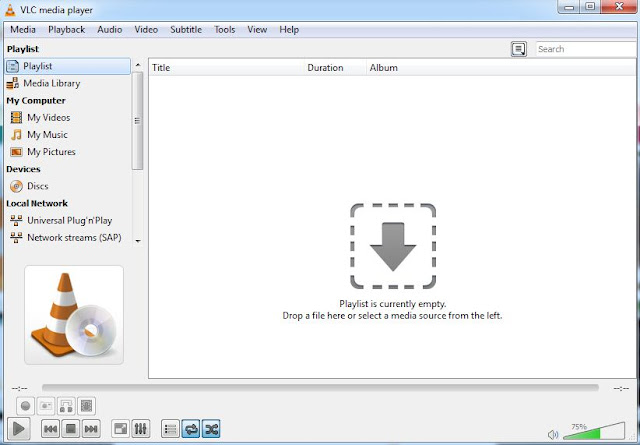Take a snapshot with camera button
This screenshot has height=445, width=640.
coord(46,406)
